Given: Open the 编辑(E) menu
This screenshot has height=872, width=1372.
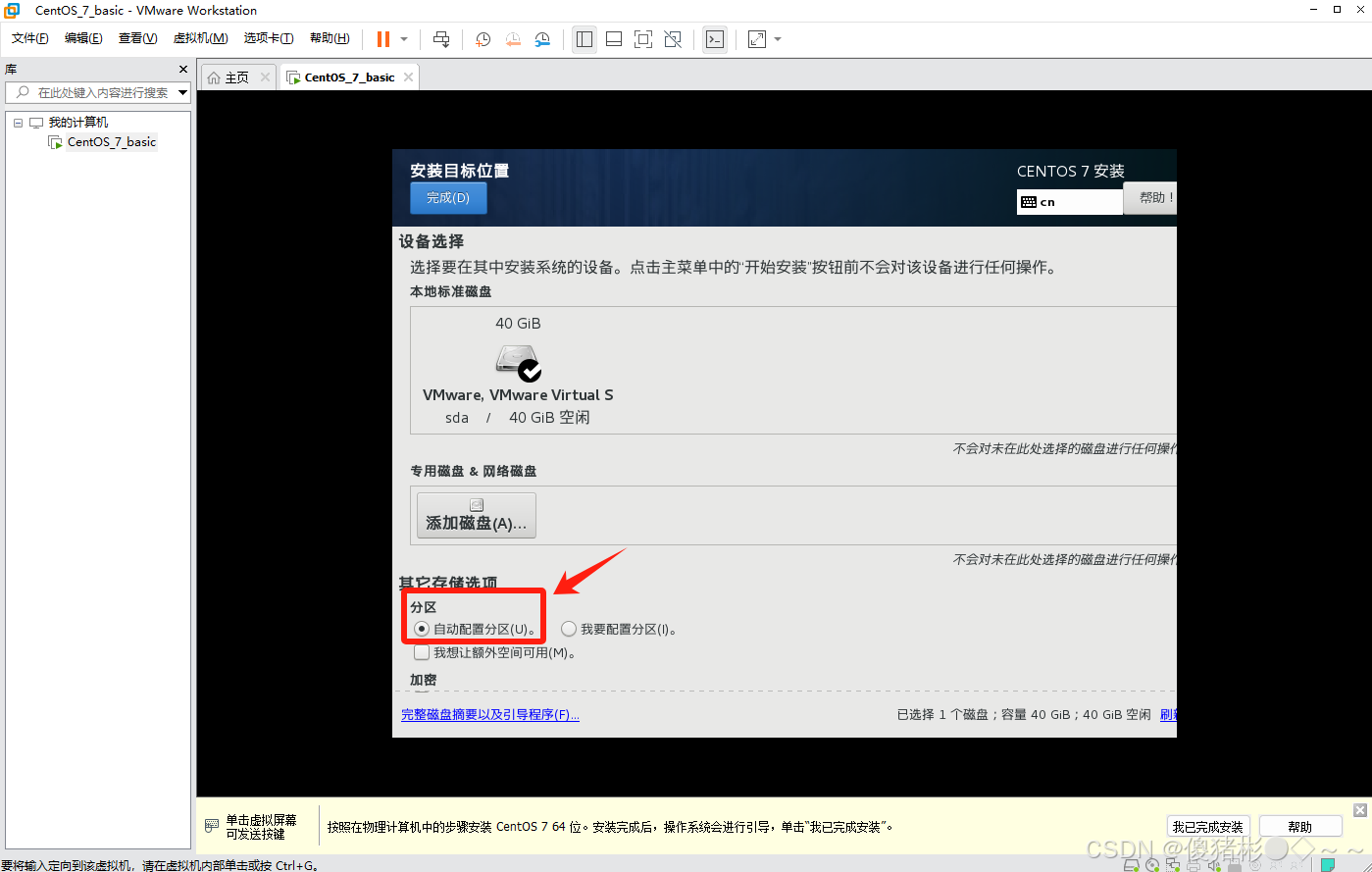Looking at the screenshot, I should click(83, 38).
